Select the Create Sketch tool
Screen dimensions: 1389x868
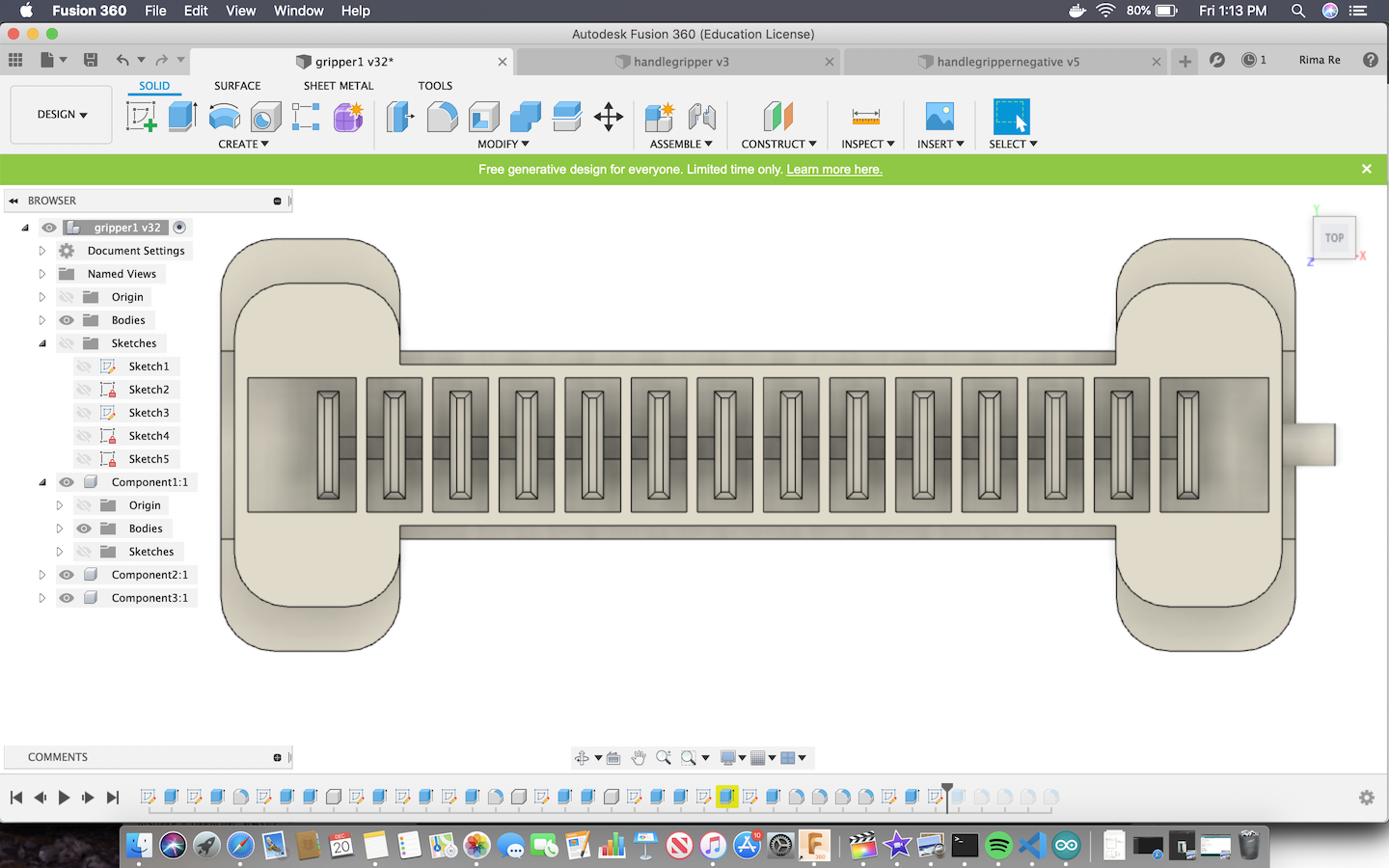(141, 117)
